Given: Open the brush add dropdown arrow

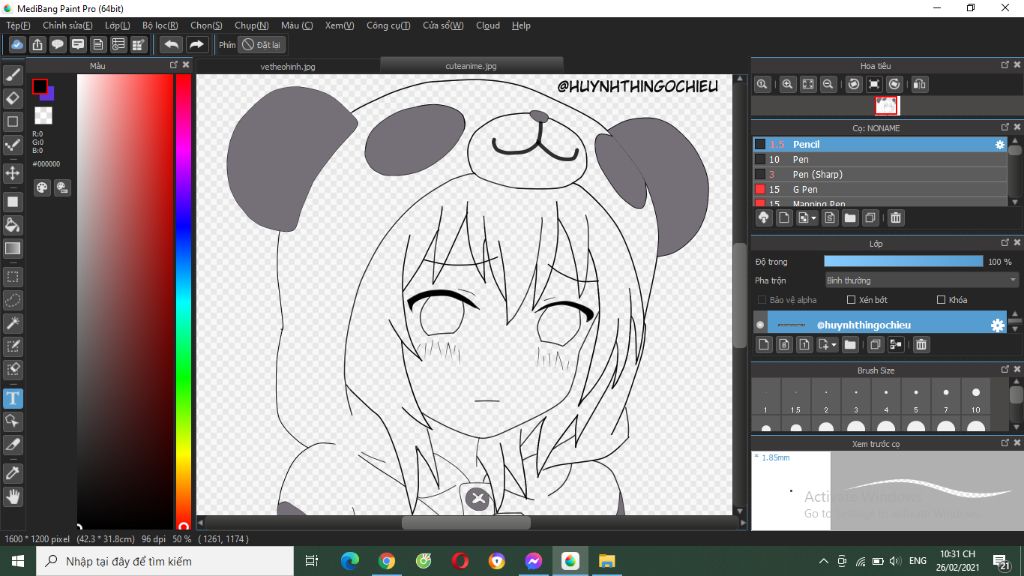Looking at the screenshot, I should point(813,218).
